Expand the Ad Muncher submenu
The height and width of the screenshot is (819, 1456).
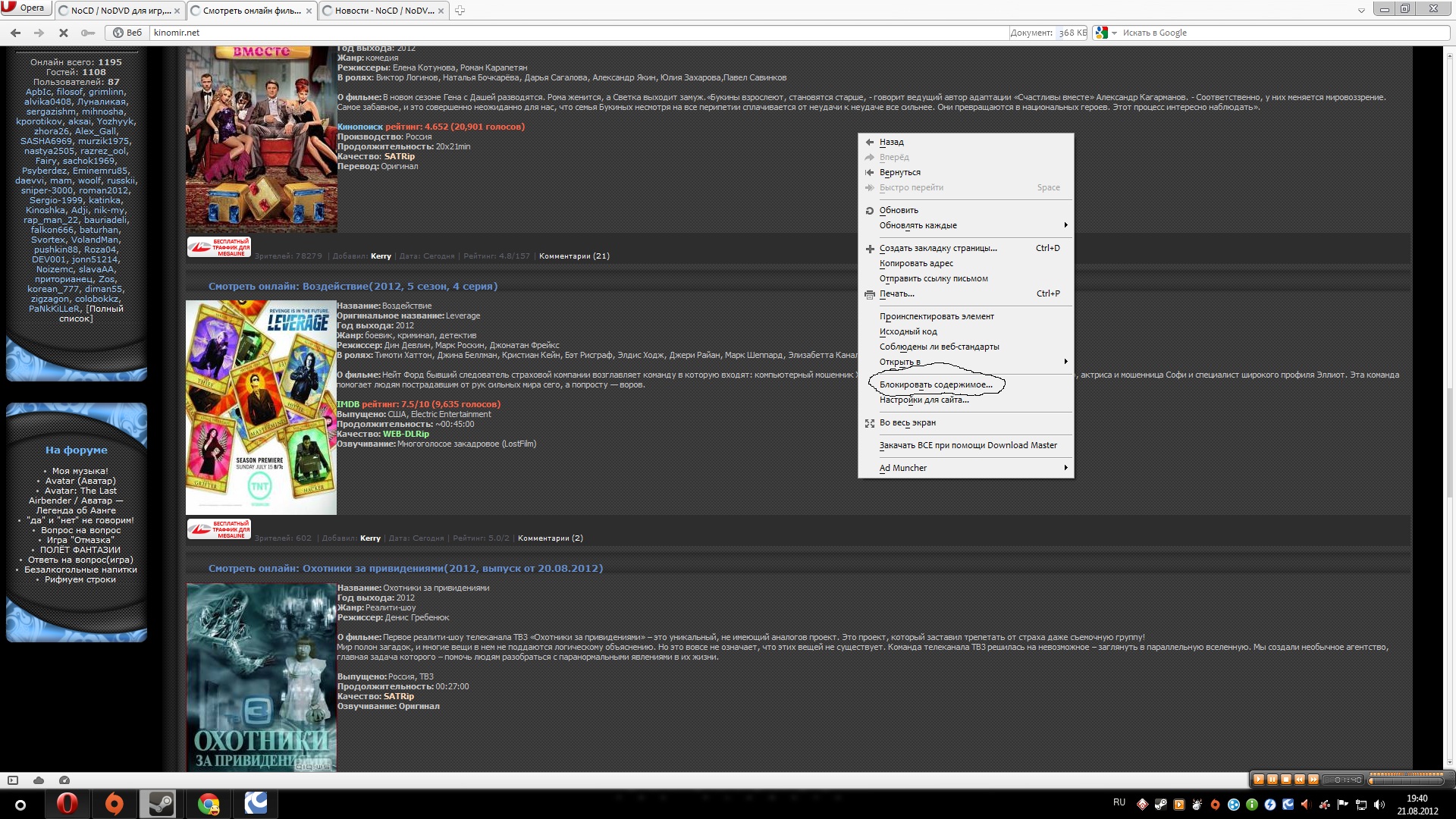pos(966,468)
